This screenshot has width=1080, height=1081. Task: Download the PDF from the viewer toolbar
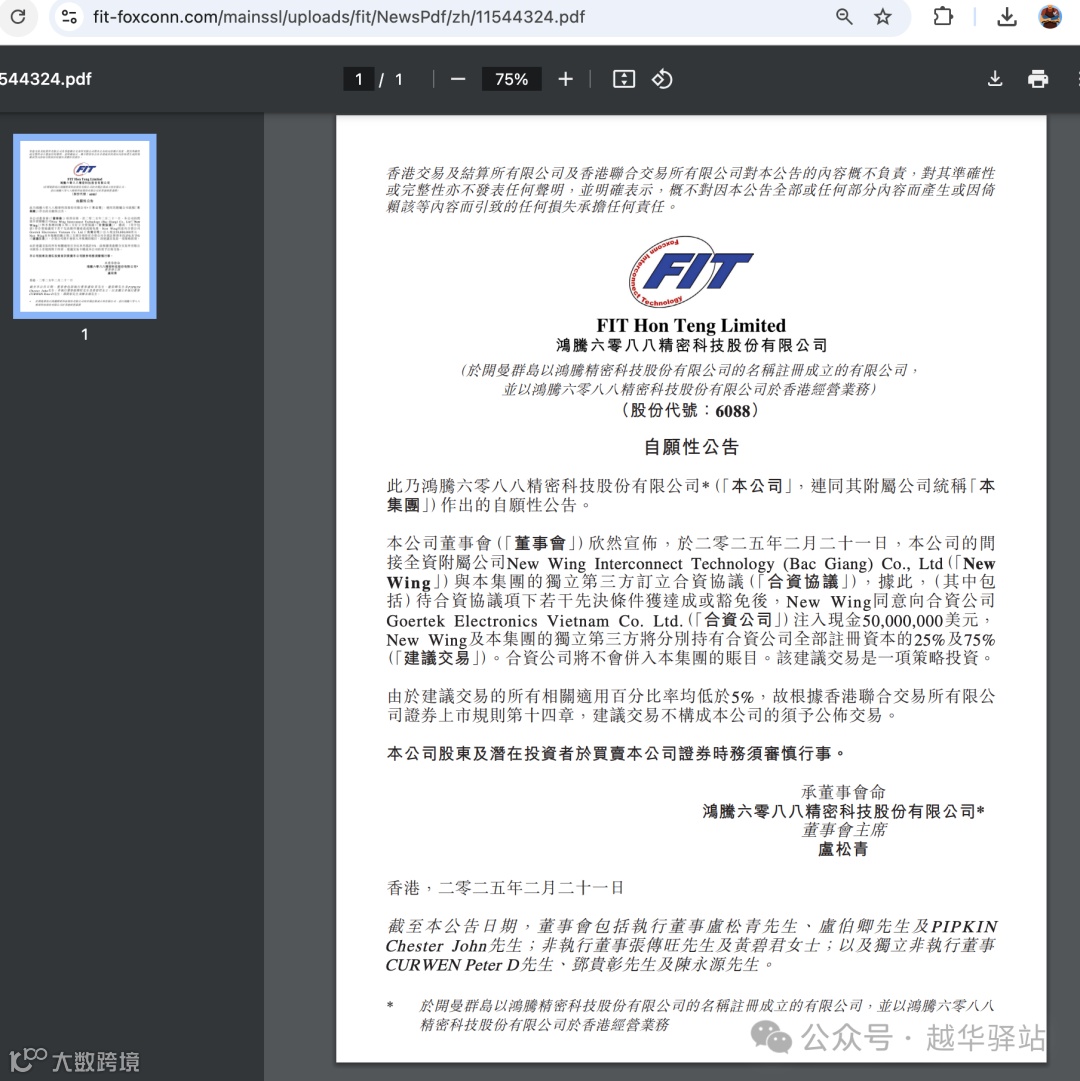(x=995, y=79)
